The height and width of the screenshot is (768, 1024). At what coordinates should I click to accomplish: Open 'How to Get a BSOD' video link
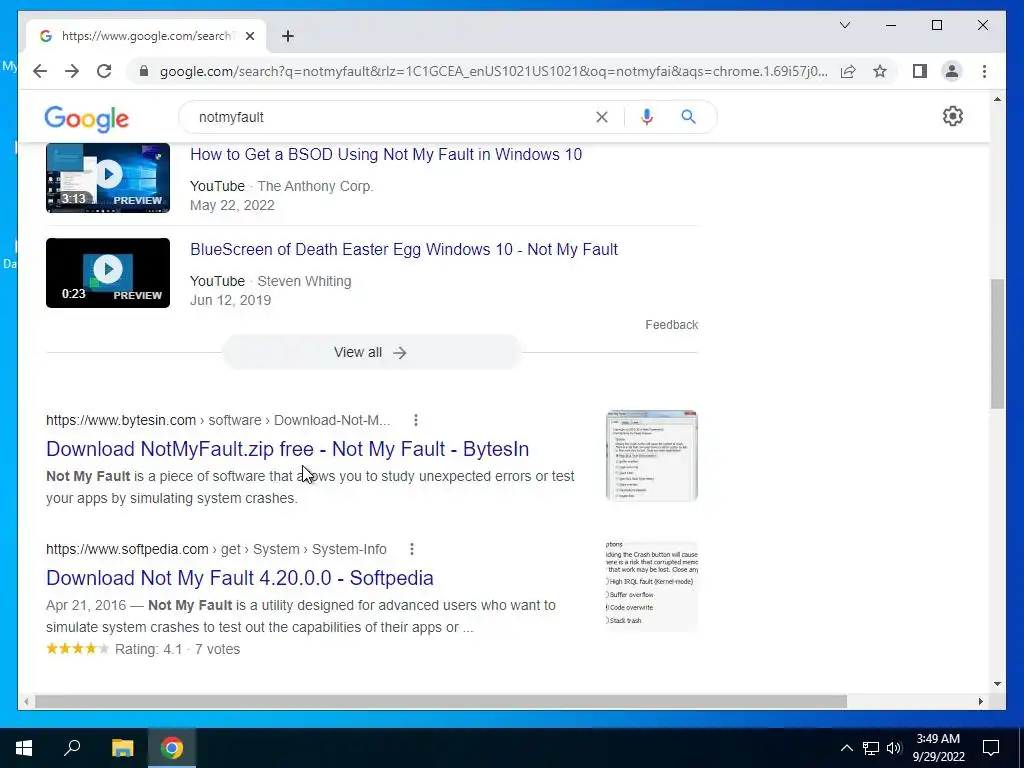(386, 155)
